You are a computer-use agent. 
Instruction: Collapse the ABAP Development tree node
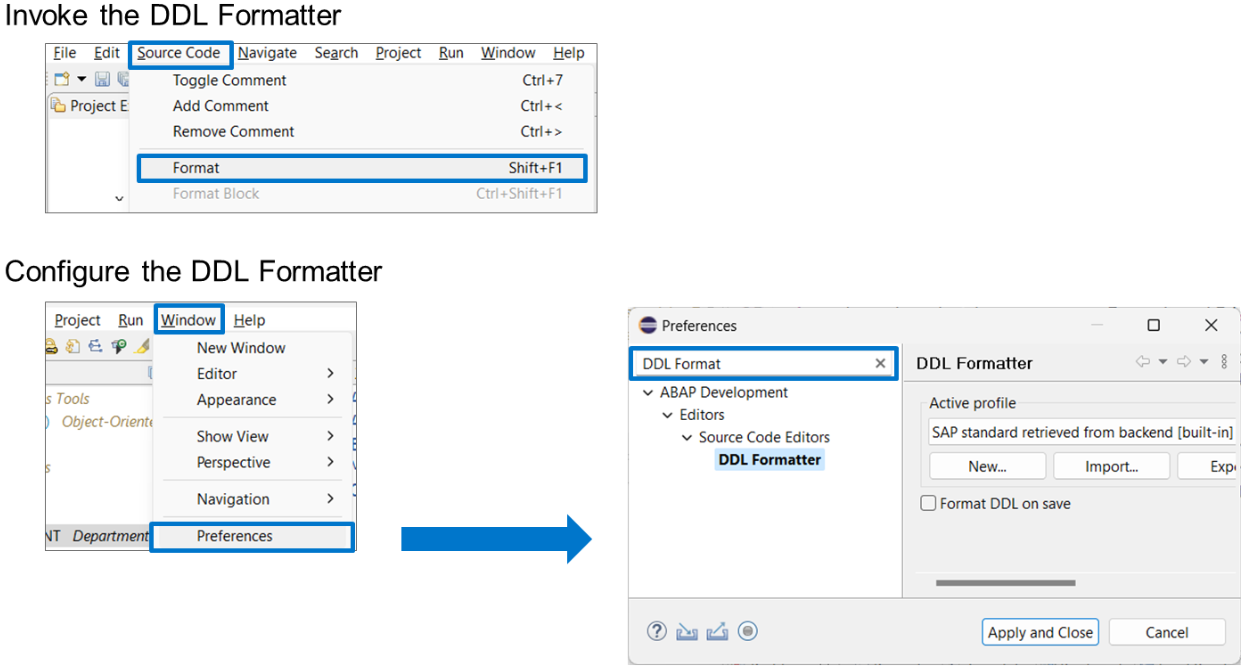648,393
